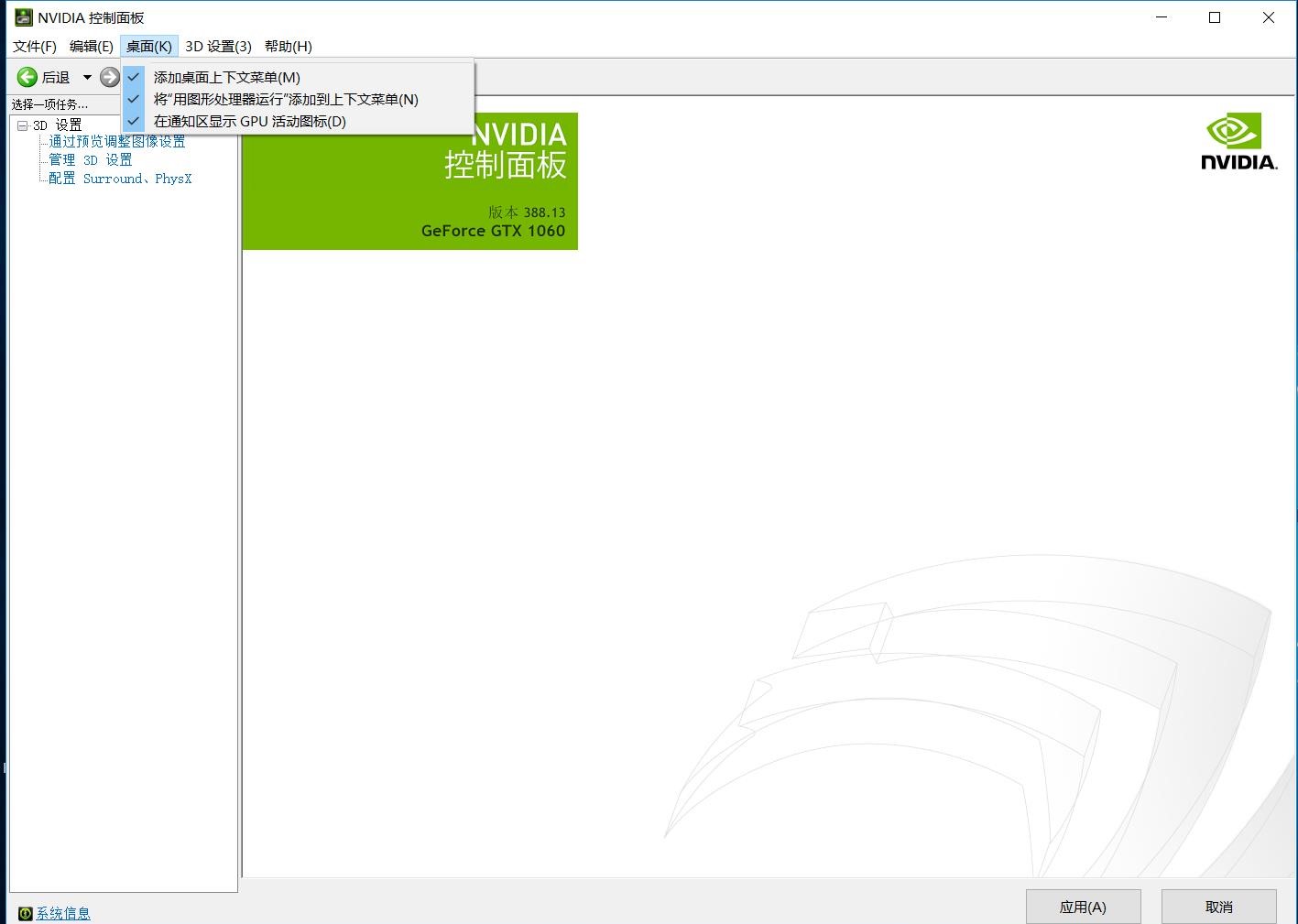1298x924 pixels.
Task: Click the 选择一项任务... header
Action: (x=50, y=104)
